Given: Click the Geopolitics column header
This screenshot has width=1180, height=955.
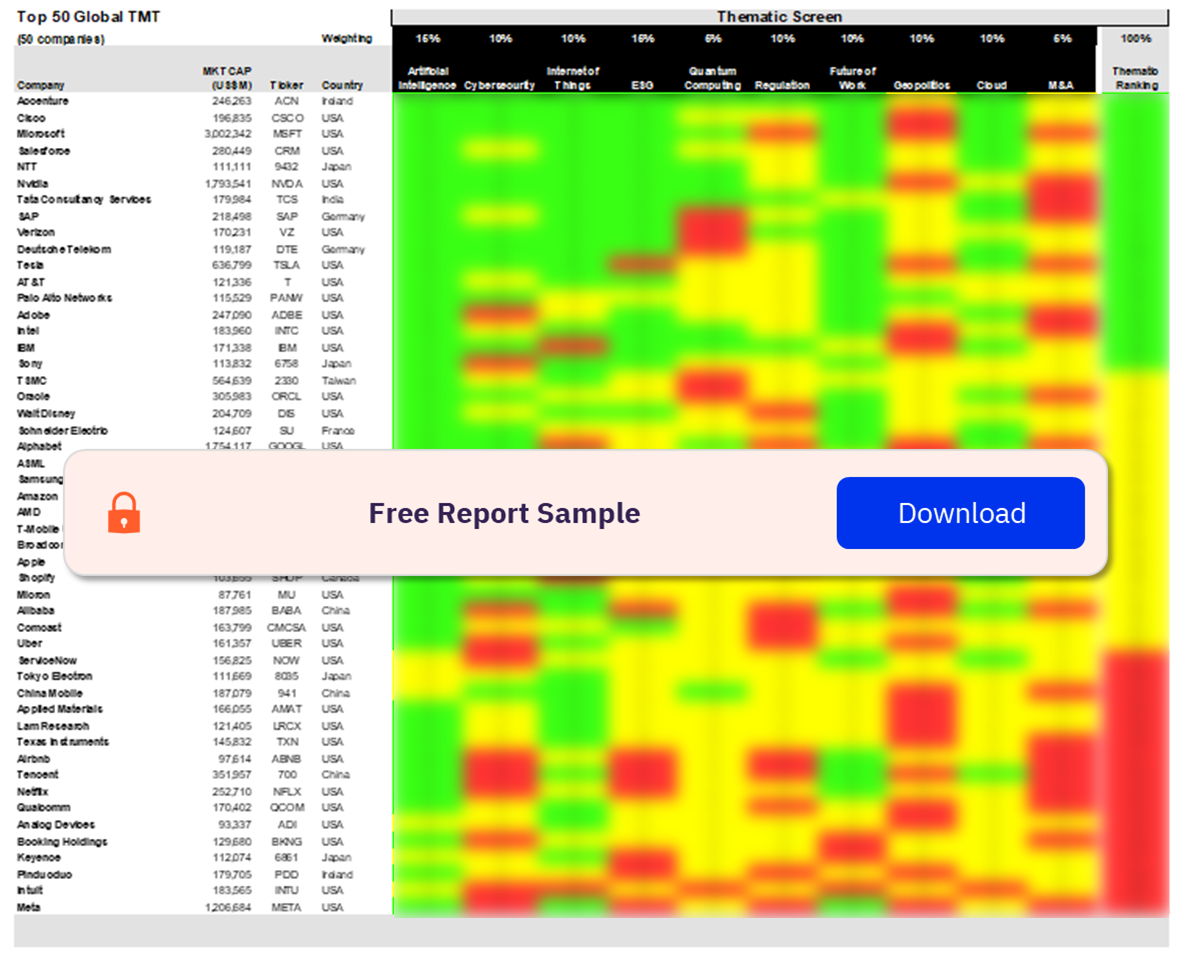Looking at the screenshot, I should point(922,85).
